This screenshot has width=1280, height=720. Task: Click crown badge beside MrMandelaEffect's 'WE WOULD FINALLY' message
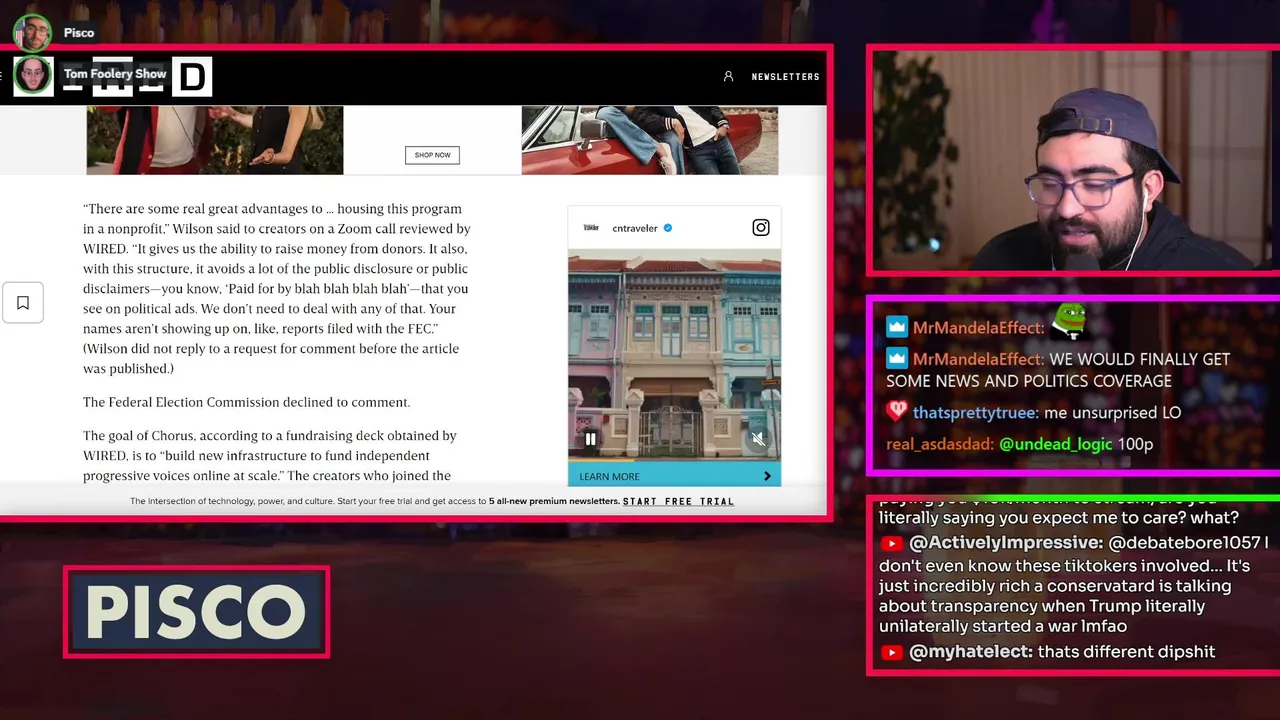click(897, 359)
